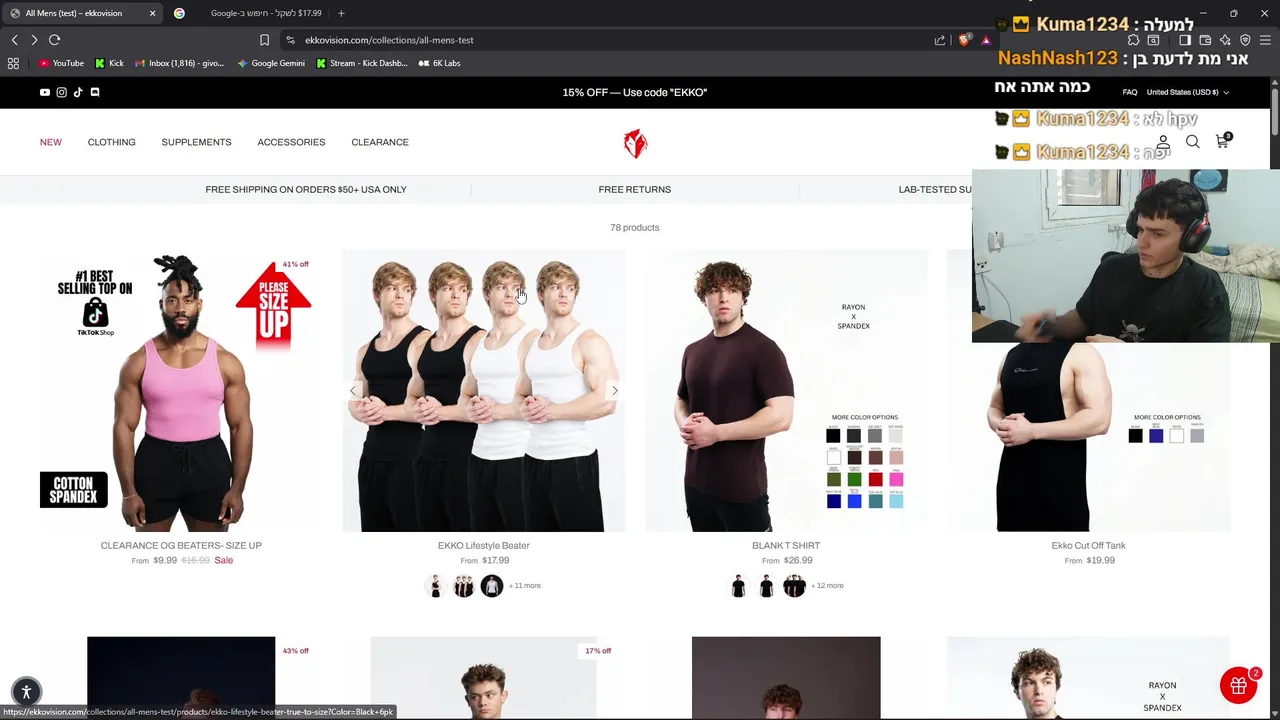Open a new tab with plus button
This screenshot has width=1280, height=720.
pos(341,13)
